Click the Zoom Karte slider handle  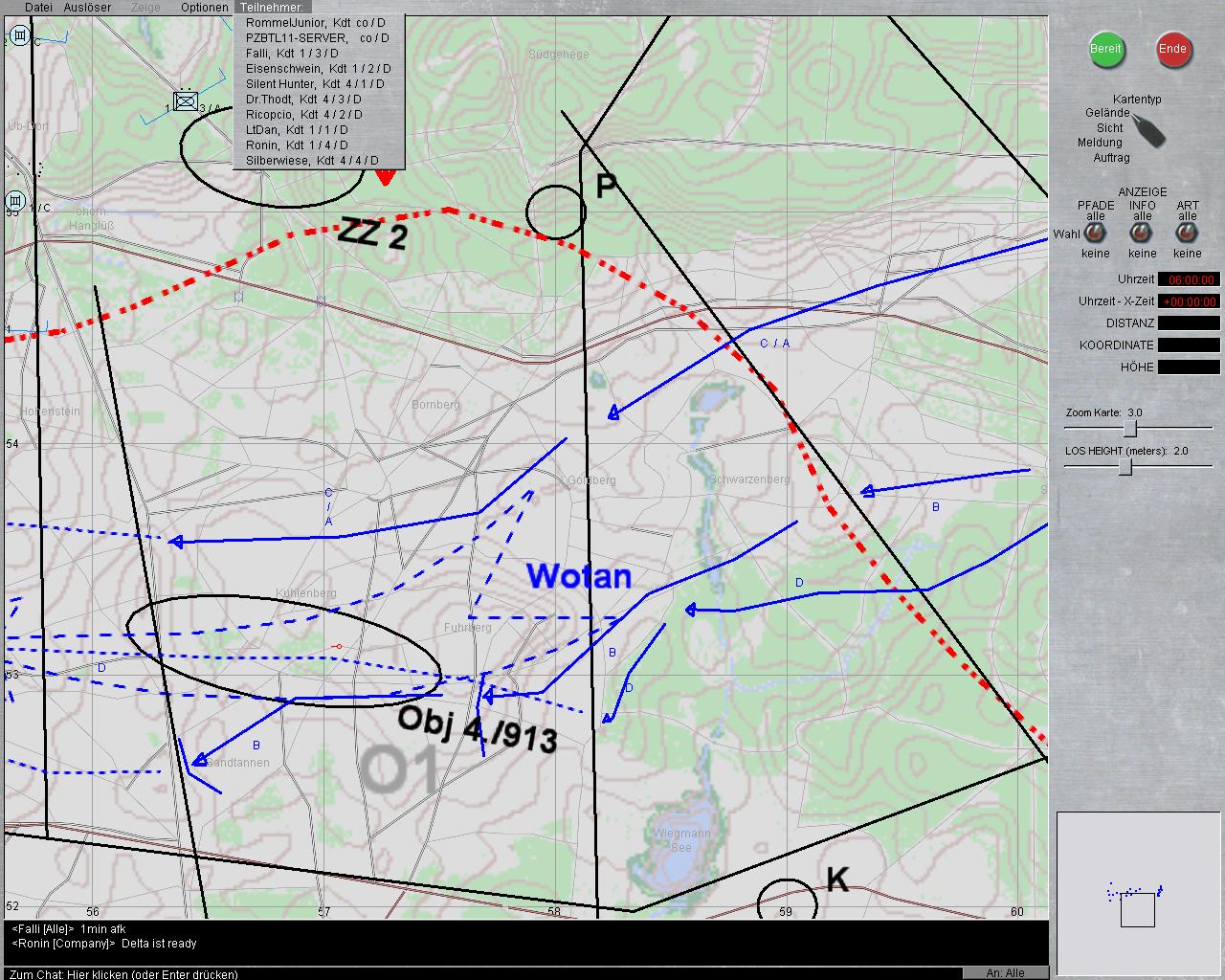point(1130,428)
